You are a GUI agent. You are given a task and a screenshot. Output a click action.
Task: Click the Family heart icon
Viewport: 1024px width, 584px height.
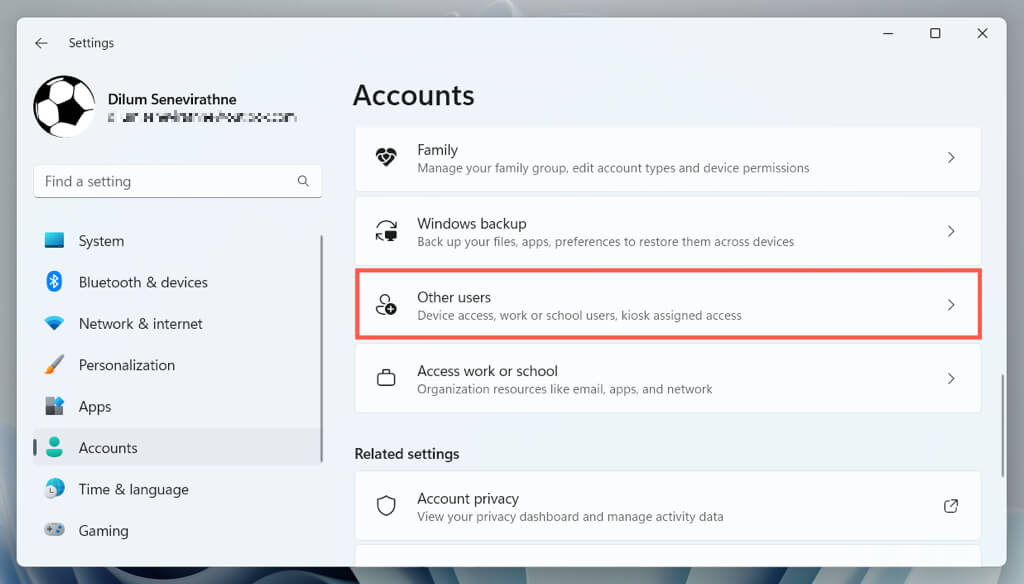point(386,158)
